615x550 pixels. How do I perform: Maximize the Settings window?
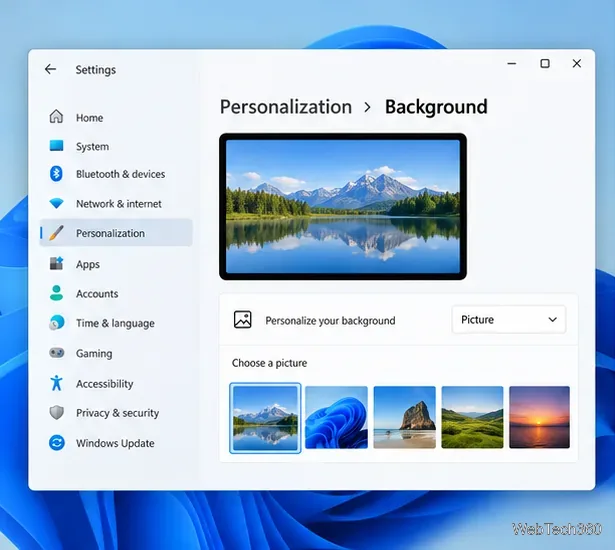[x=545, y=63]
